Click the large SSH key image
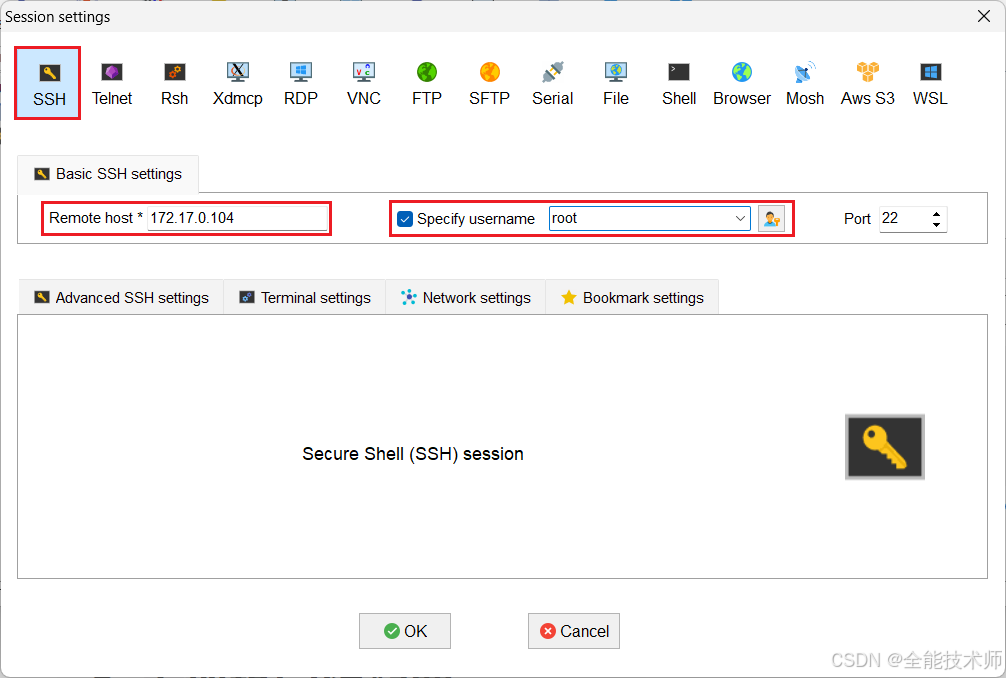This screenshot has width=1006, height=678. pyautogui.click(x=885, y=447)
